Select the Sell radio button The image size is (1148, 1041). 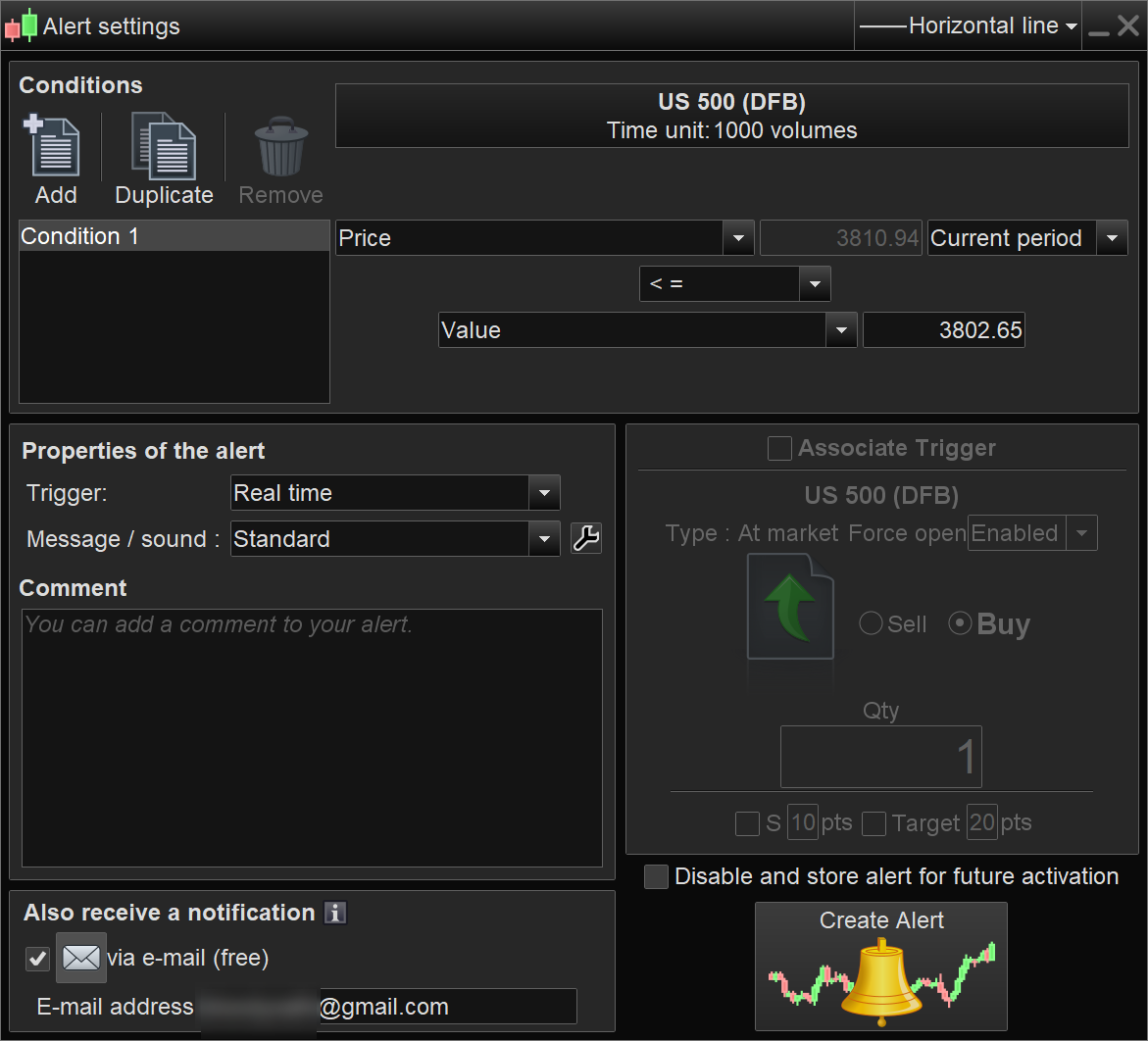point(871,623)
